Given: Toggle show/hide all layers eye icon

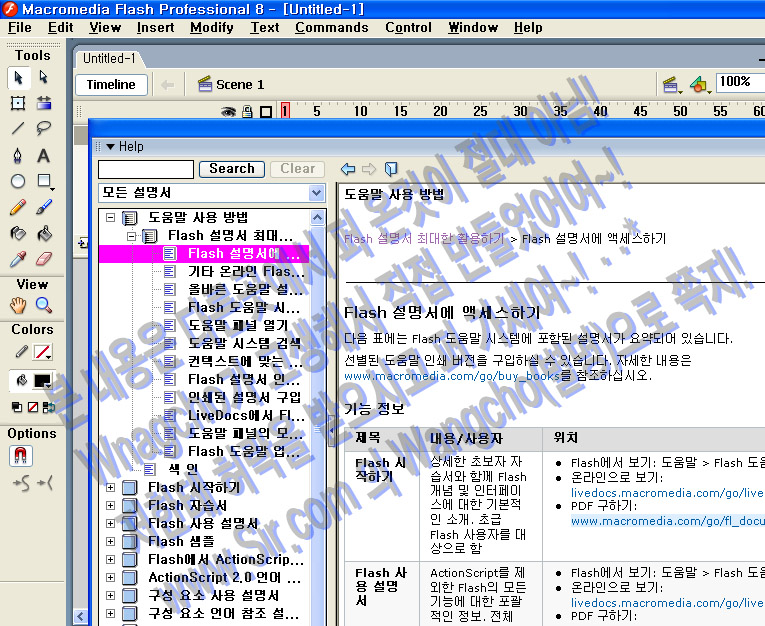Looking at the screenshot, I should point(228,111).
